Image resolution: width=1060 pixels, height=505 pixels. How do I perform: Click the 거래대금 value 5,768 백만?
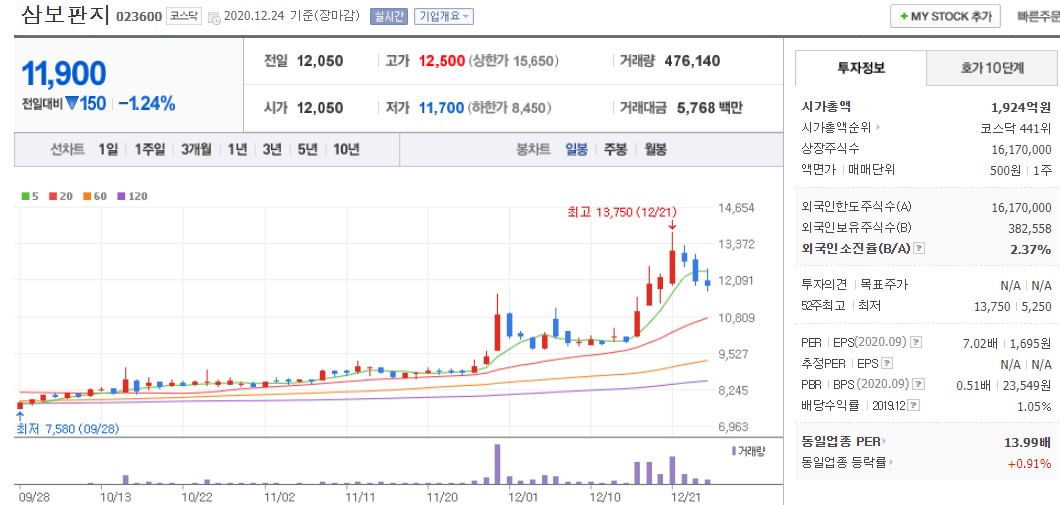click(709, 107)
